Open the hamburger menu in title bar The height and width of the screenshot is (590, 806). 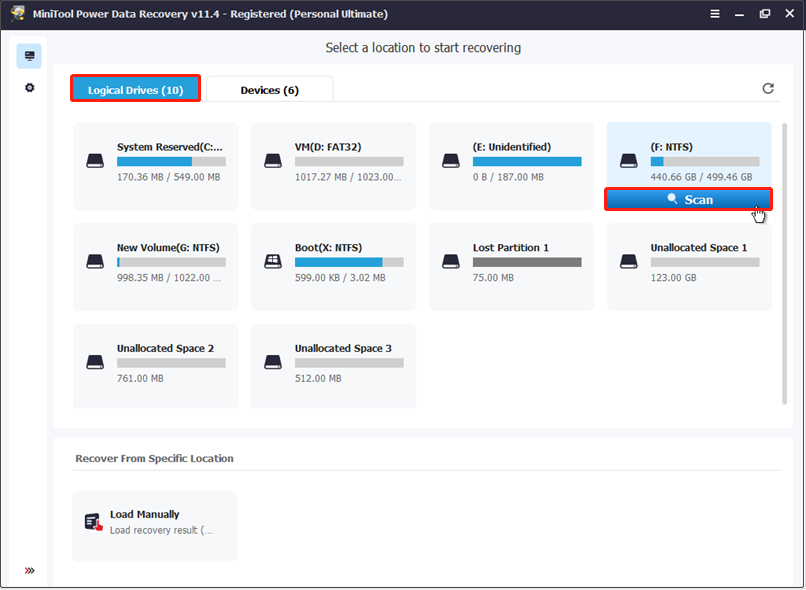714,14
